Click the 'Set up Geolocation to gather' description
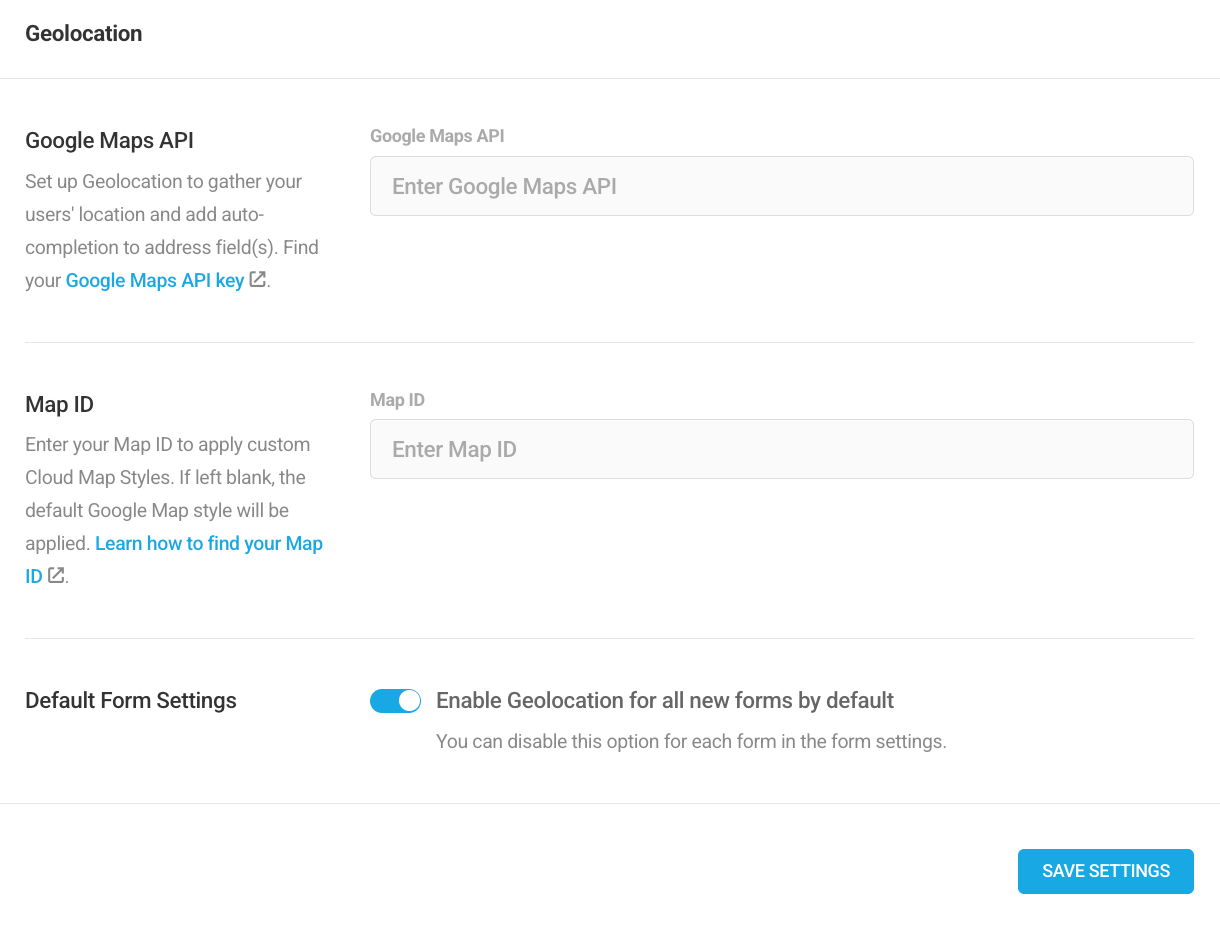 pyautogui.click(x=163, y=182)
